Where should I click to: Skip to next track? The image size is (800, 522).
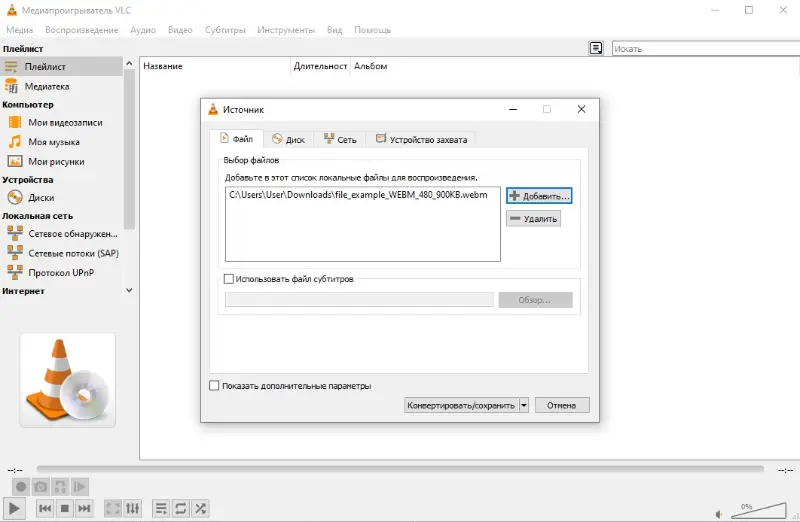pyautogui.click(x=84, y=508)
